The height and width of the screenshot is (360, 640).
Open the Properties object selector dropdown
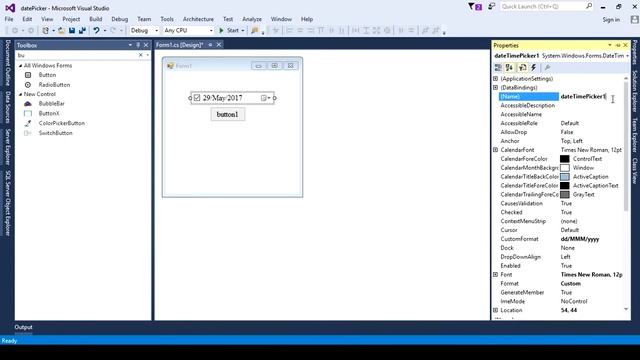tap(627, 56)
